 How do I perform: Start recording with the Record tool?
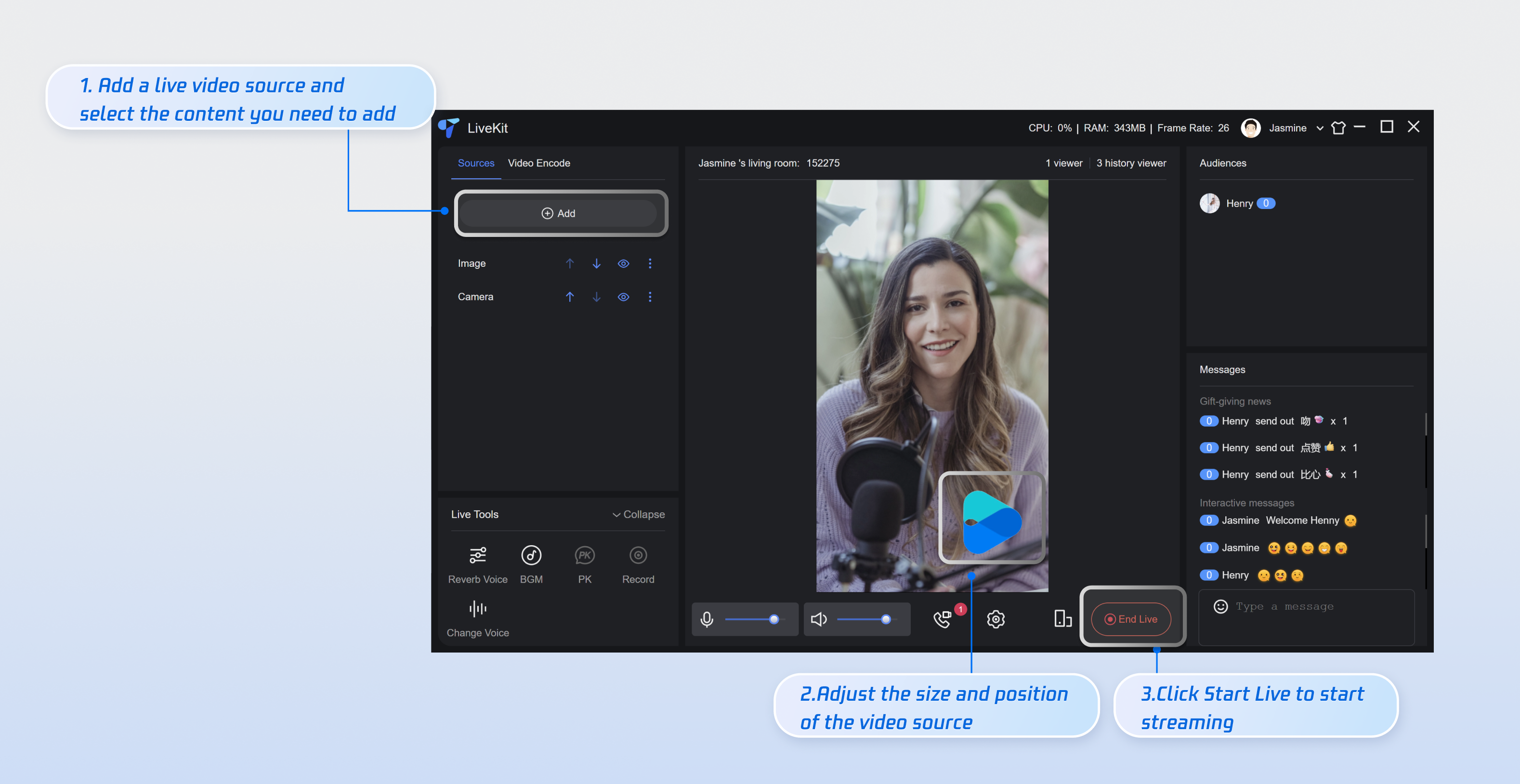(x=638, y=556)
